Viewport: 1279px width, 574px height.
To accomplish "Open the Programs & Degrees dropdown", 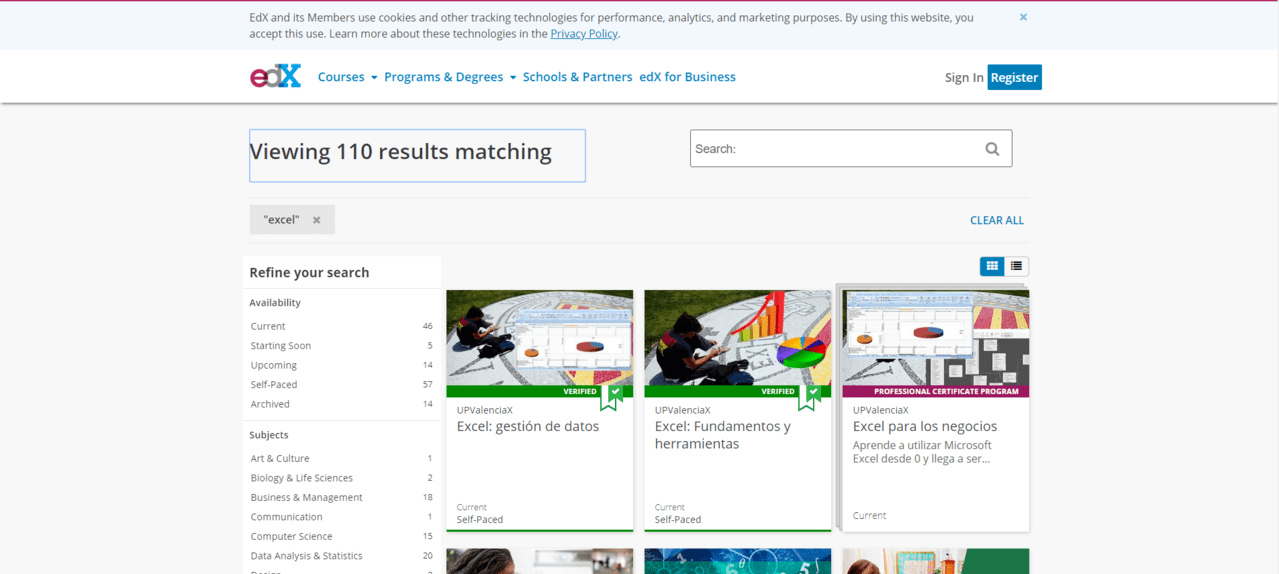I will pos(450,77).
